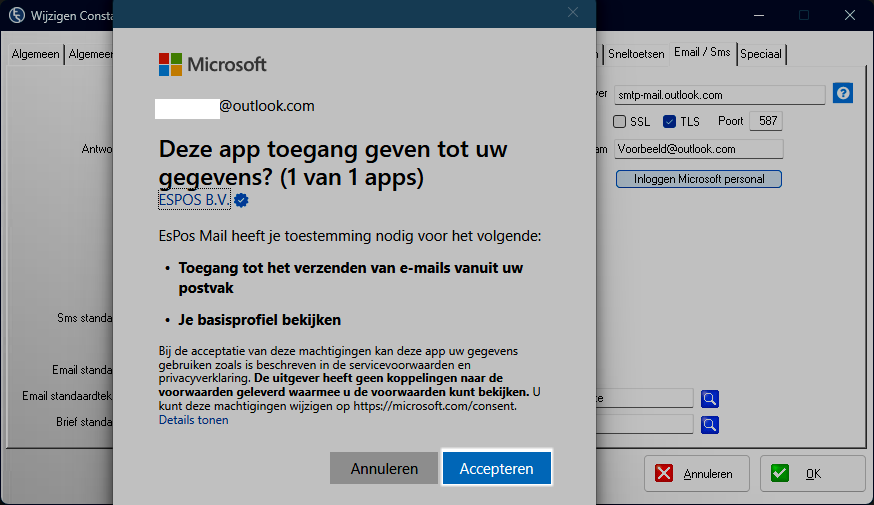Click the upper magnifier search icon

(710, 399)
